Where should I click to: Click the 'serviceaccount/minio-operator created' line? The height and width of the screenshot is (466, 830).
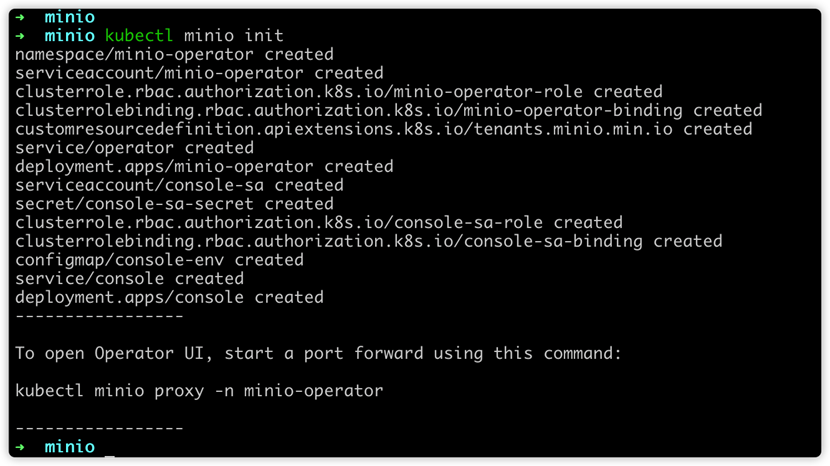pyautogui.click(x=199, y=73)
